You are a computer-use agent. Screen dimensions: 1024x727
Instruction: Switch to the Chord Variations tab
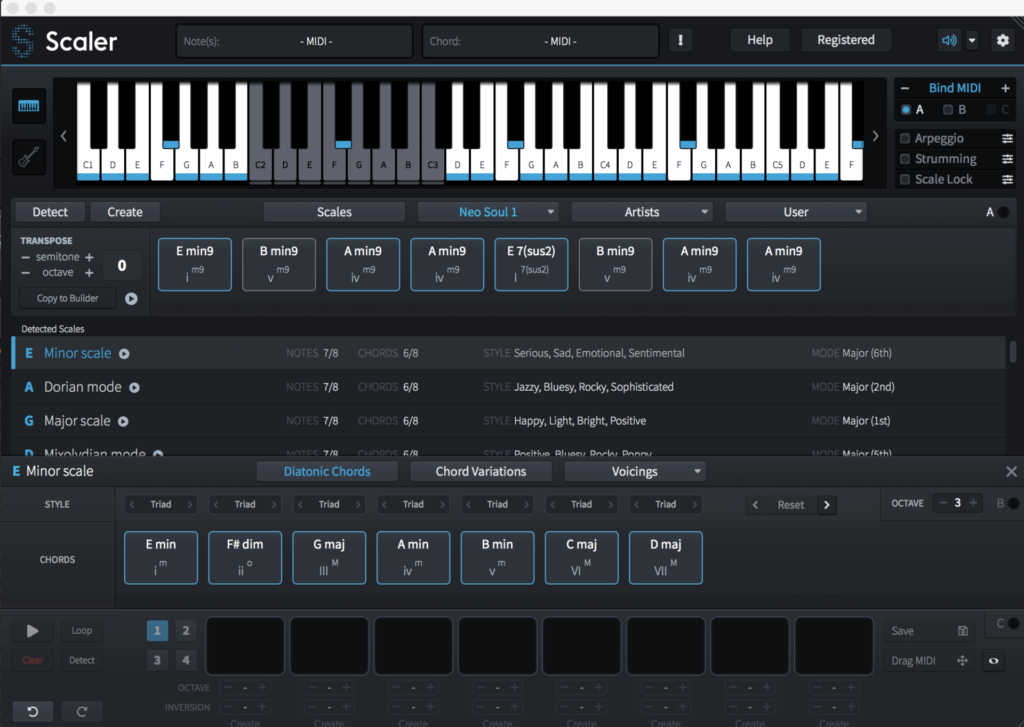pyautogui.click(x=481, y=471)
